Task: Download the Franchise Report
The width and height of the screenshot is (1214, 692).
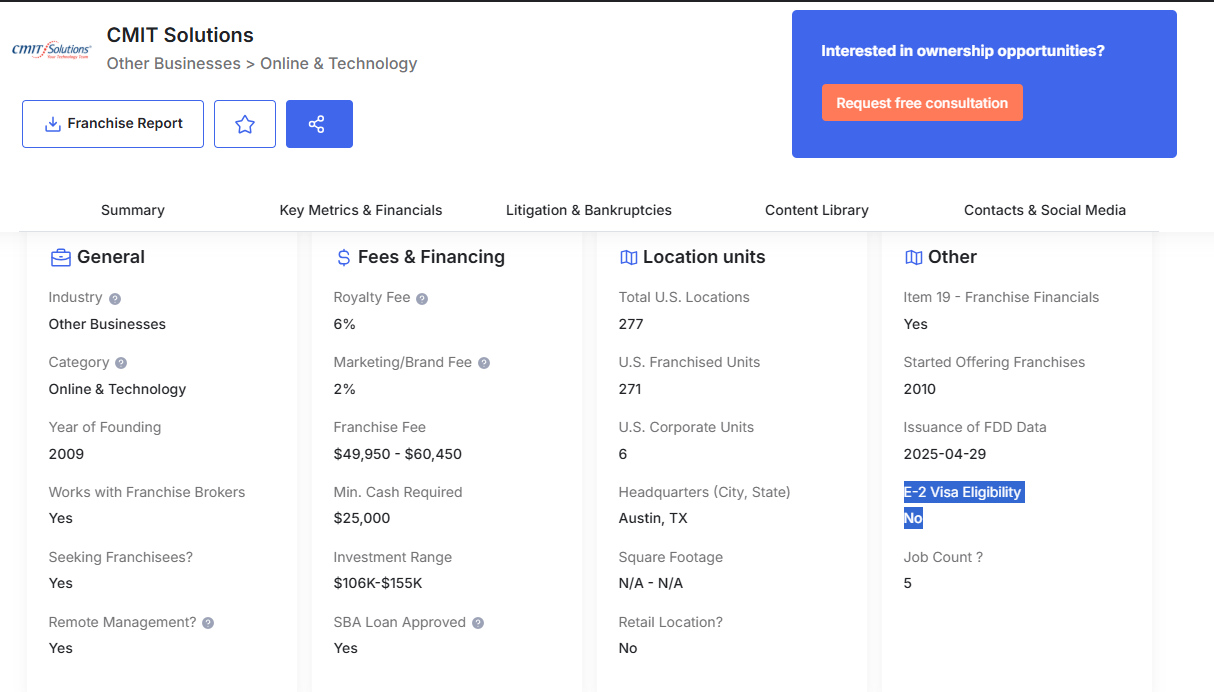Action: (113, 124)
